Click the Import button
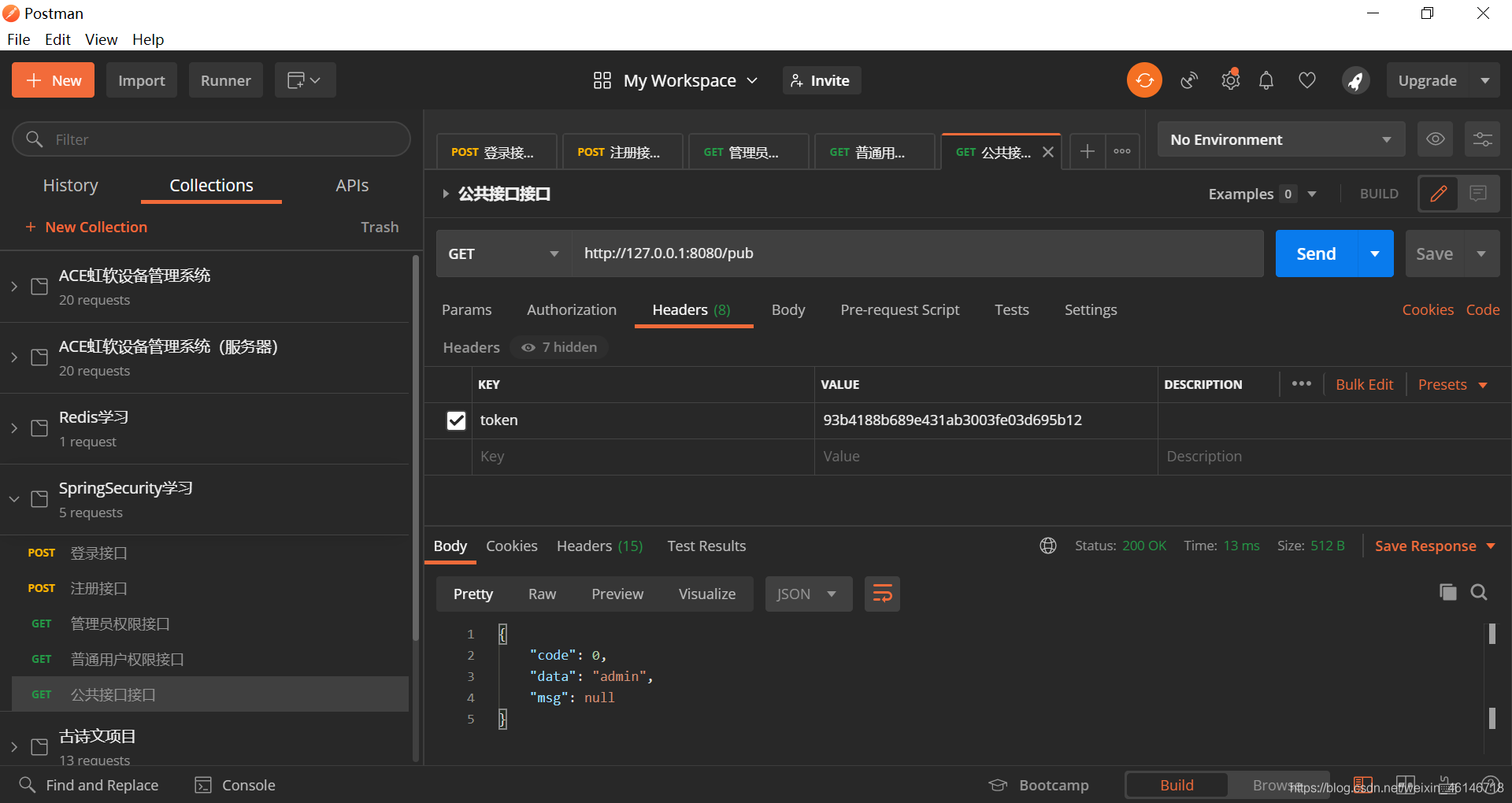Viewport: 1512px width, 803px height. pos(142,80)
